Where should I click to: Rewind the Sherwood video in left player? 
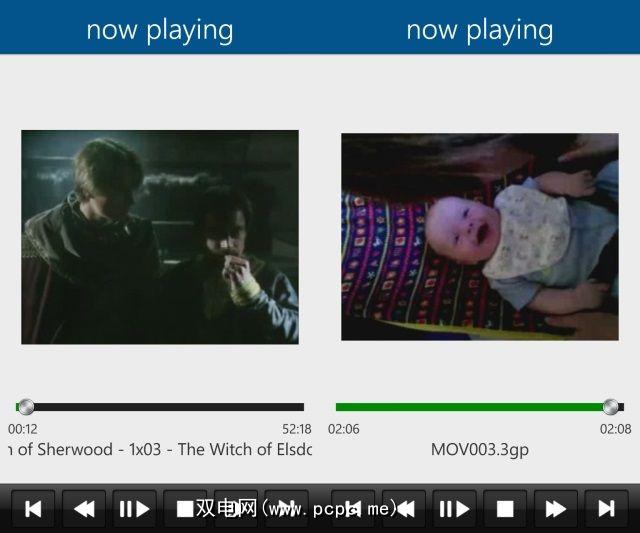pos(84,509)
